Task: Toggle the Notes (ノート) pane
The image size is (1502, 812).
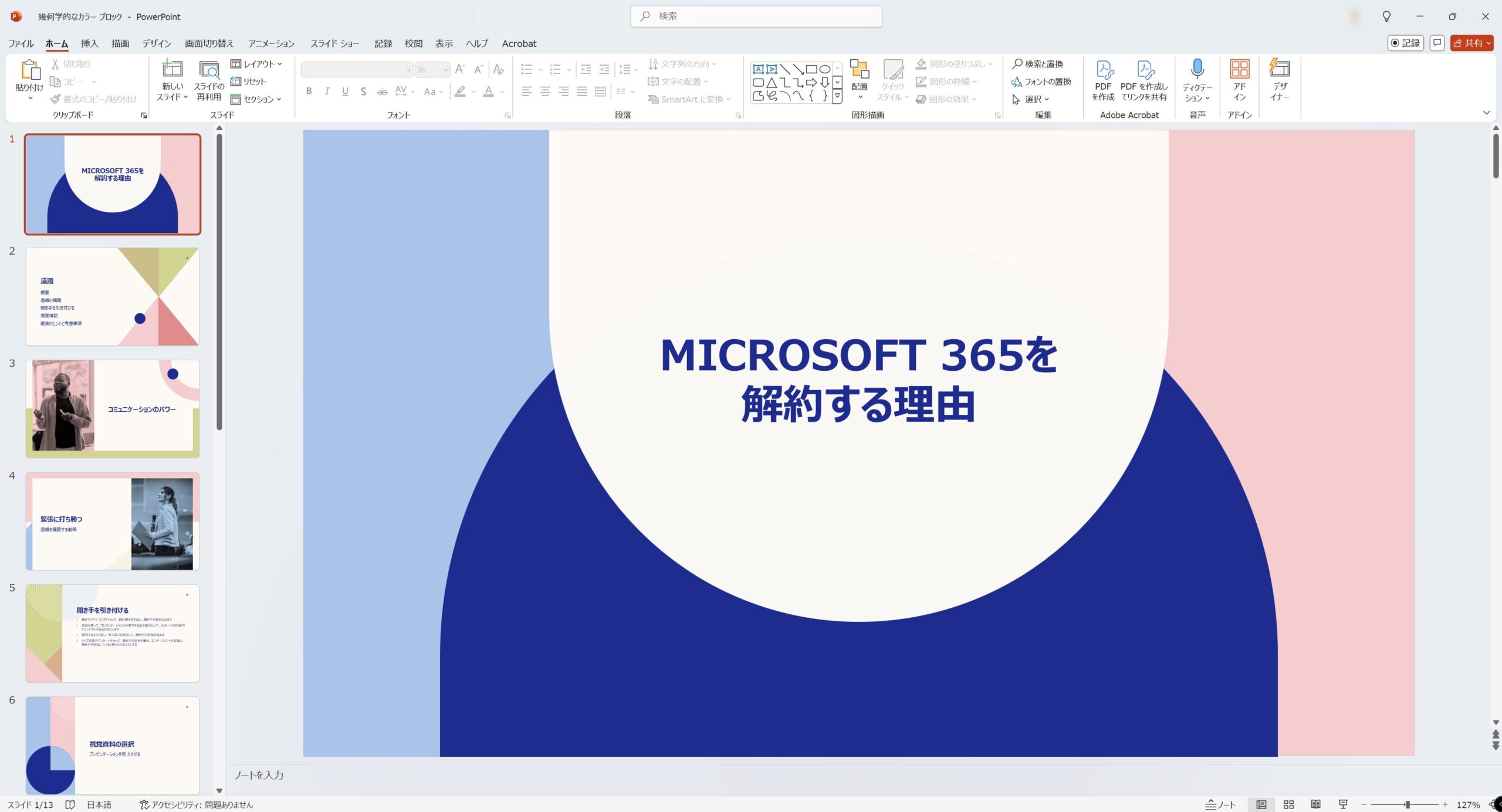Action: click(1220, 804)
